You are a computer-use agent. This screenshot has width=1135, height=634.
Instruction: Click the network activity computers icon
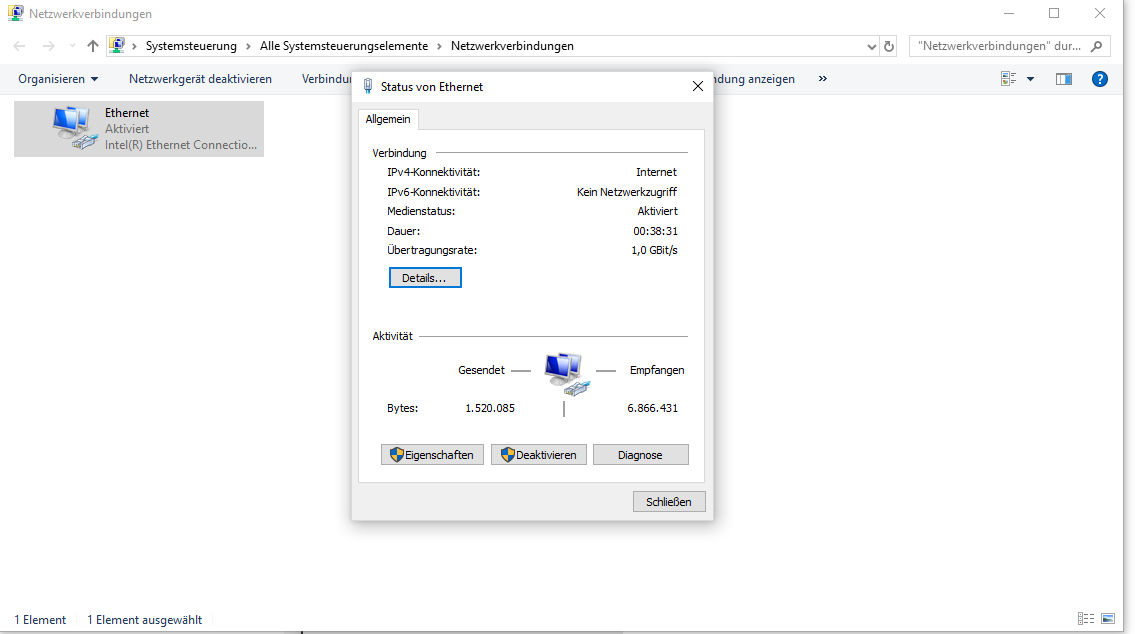pos(568,374)
